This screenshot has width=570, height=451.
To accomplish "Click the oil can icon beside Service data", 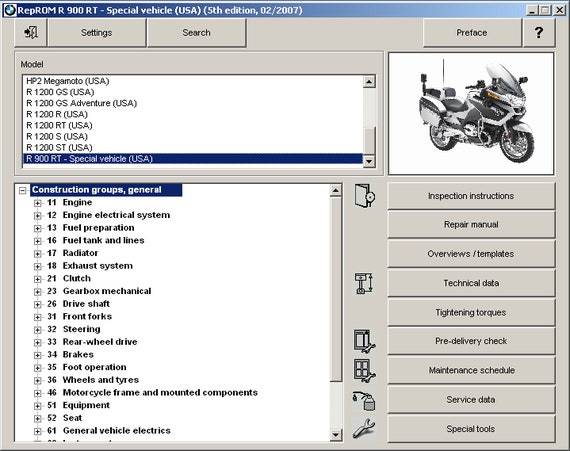I will 365,400.
